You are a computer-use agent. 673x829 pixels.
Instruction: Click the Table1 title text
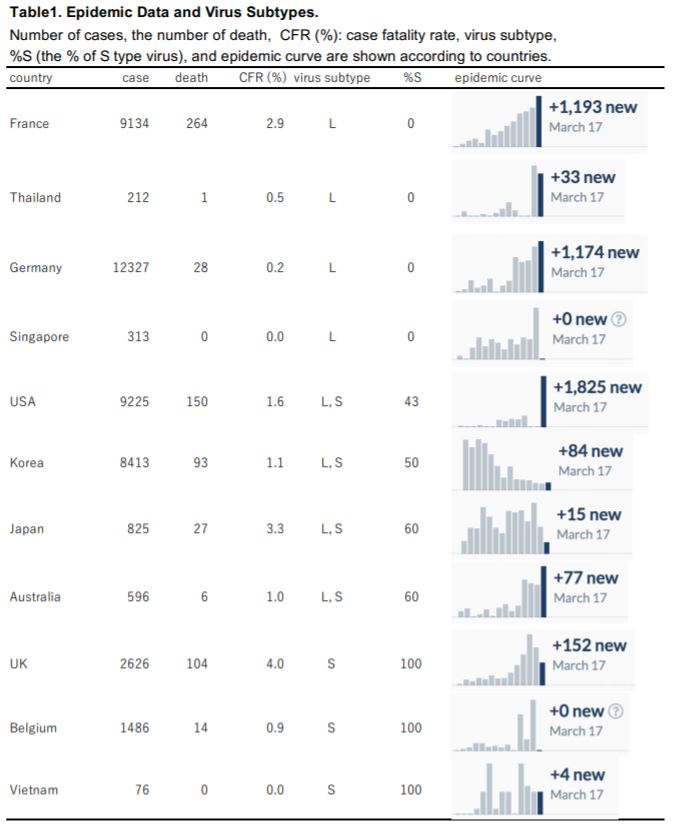point(164,12)
